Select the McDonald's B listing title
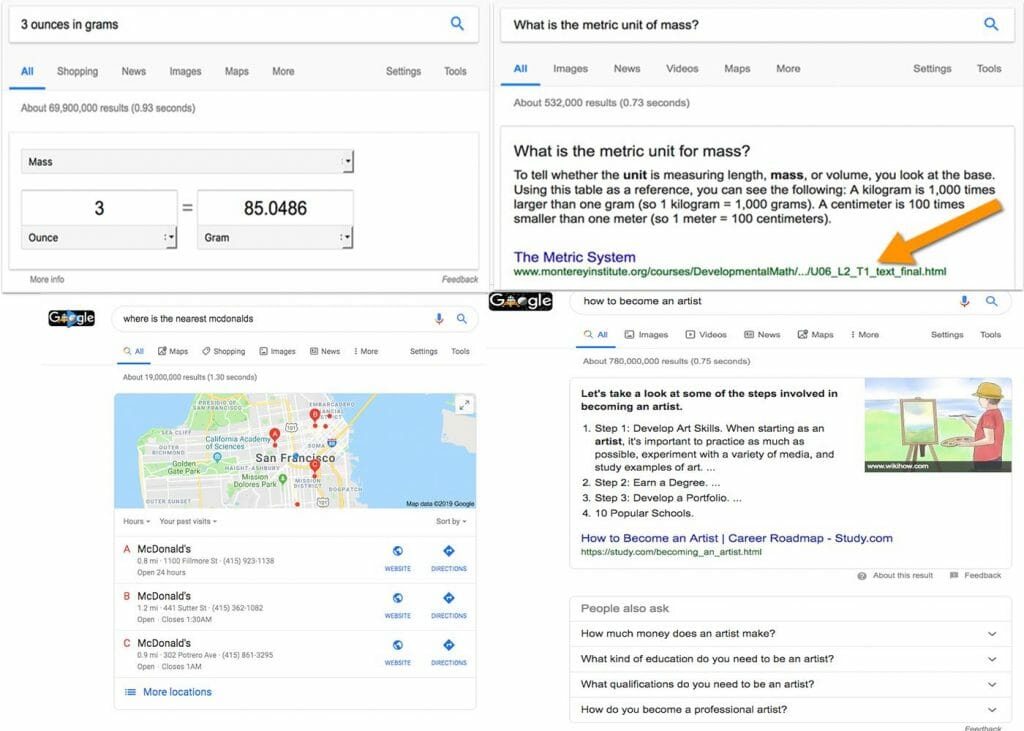Image resolution: width=1024 pixels, height=731 pixels. tap(164, 596)
